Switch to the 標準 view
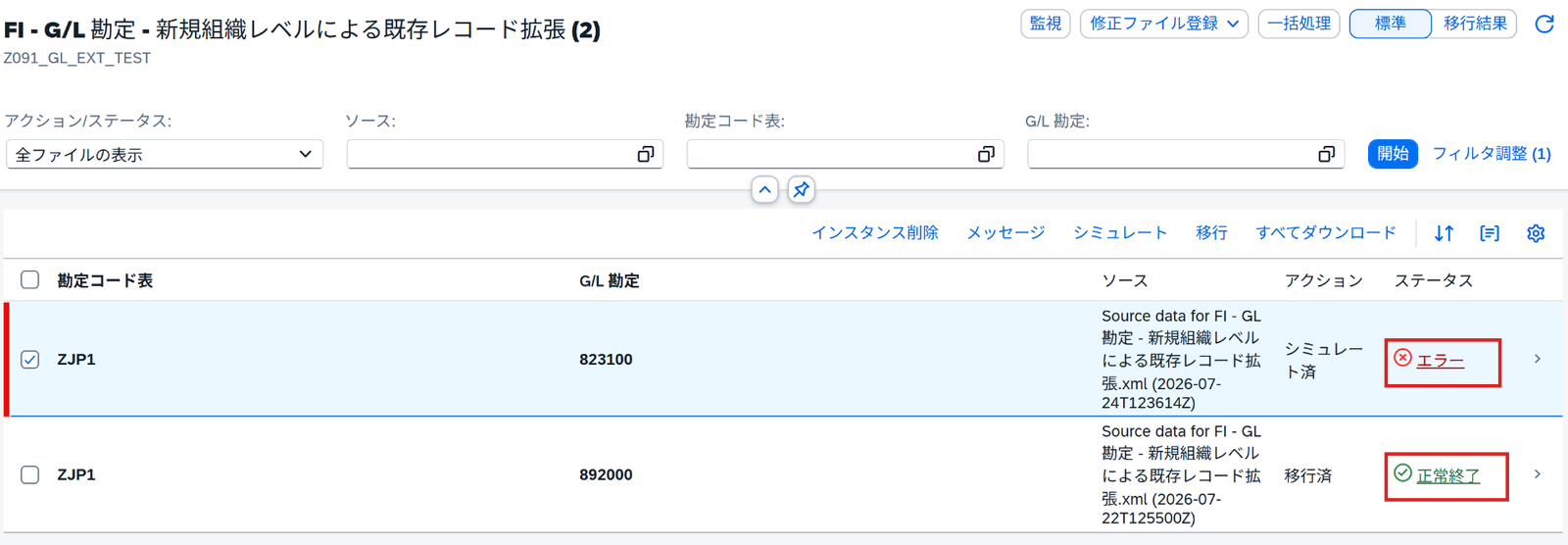 (1391, 24)
